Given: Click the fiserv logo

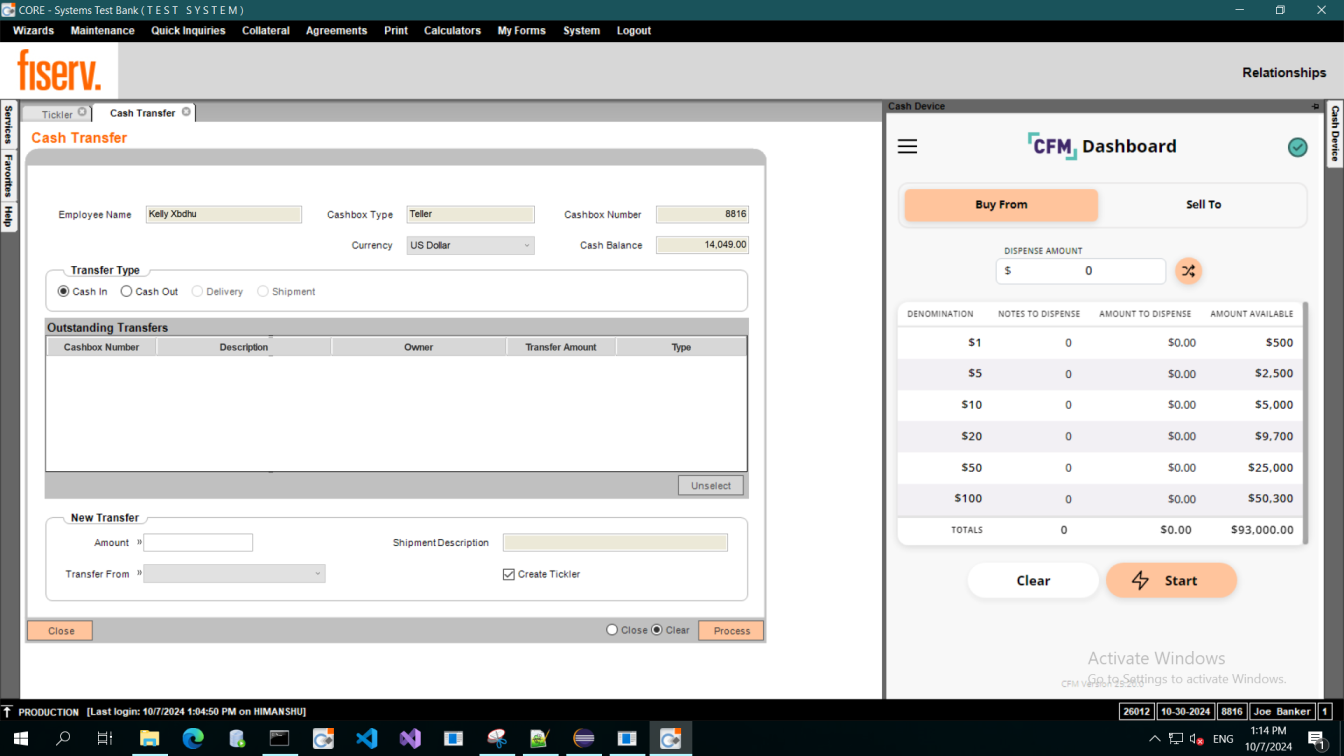Looking at the screenshot, I should (59, 71).
